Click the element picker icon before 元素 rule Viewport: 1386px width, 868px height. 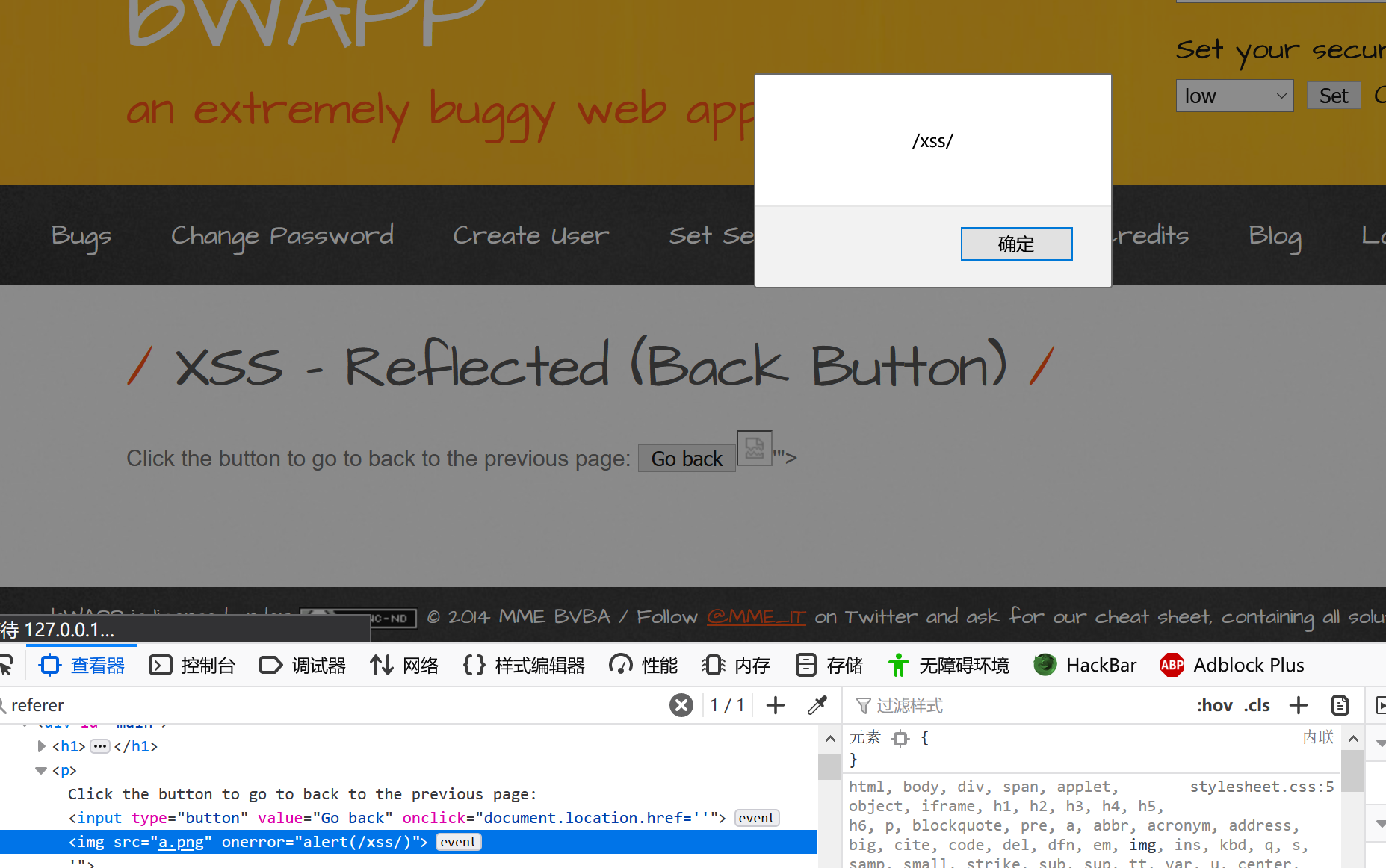click(900, 738)
